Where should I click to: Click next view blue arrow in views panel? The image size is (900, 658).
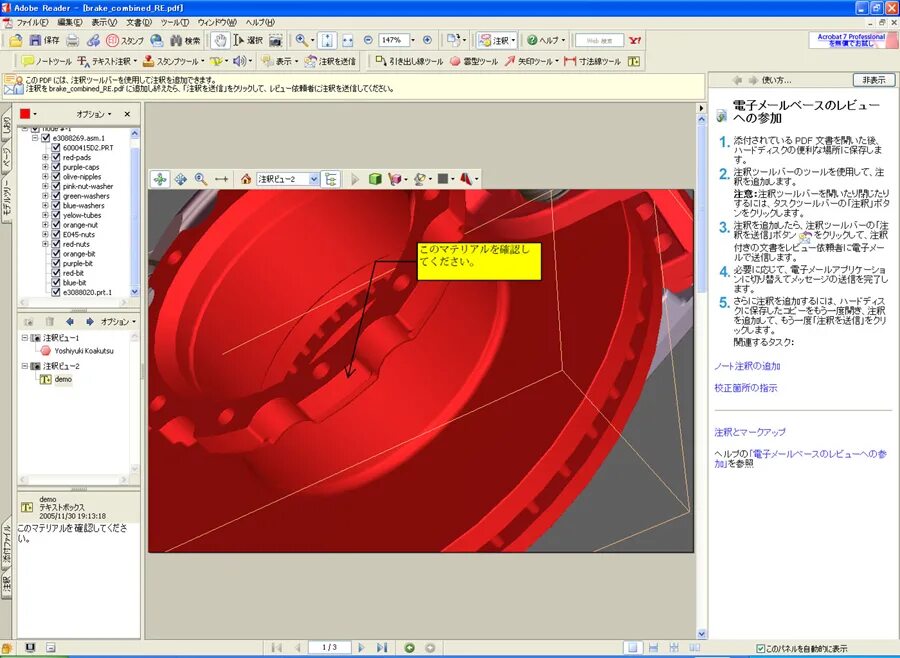[90, 322]
